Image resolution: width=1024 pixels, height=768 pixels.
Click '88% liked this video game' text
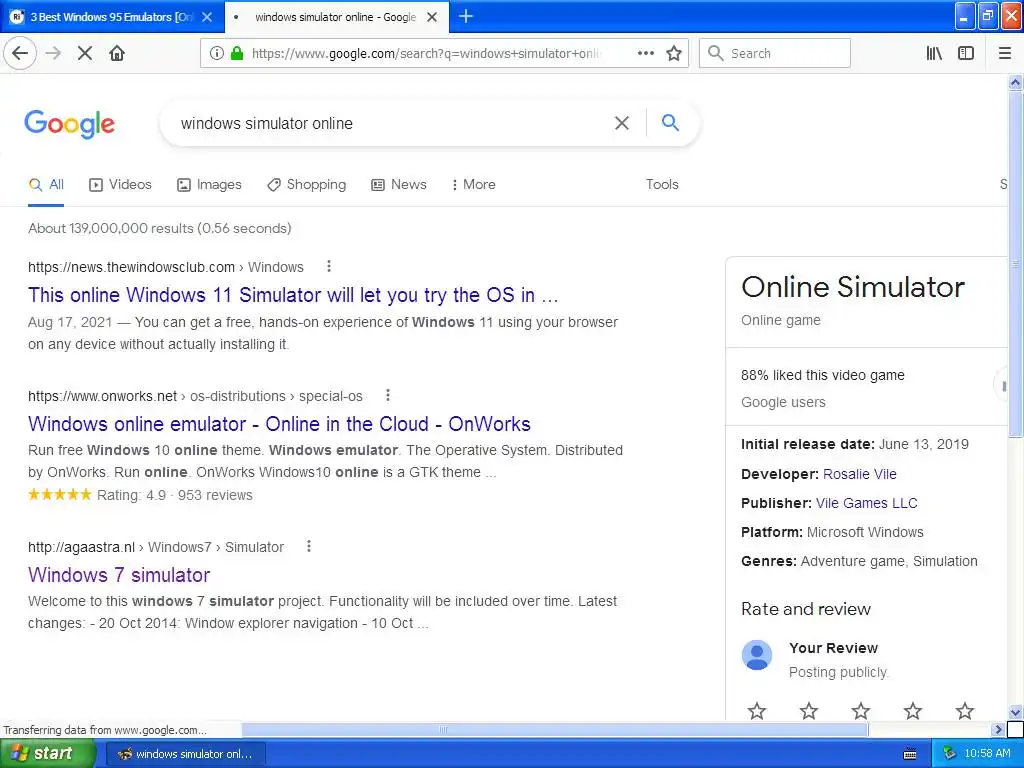click(823, 375)
